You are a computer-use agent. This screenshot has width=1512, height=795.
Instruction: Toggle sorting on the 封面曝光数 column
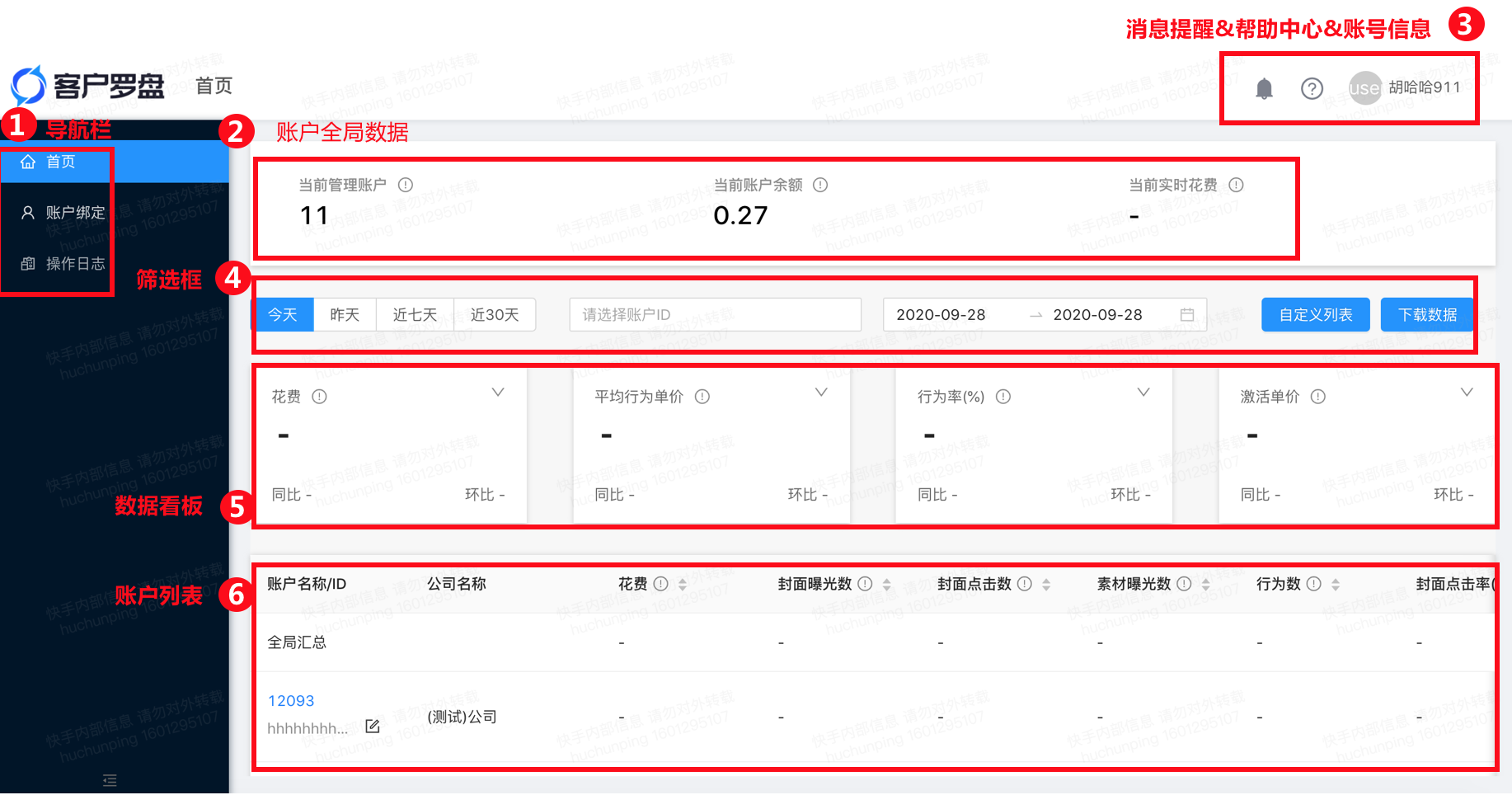886,584
